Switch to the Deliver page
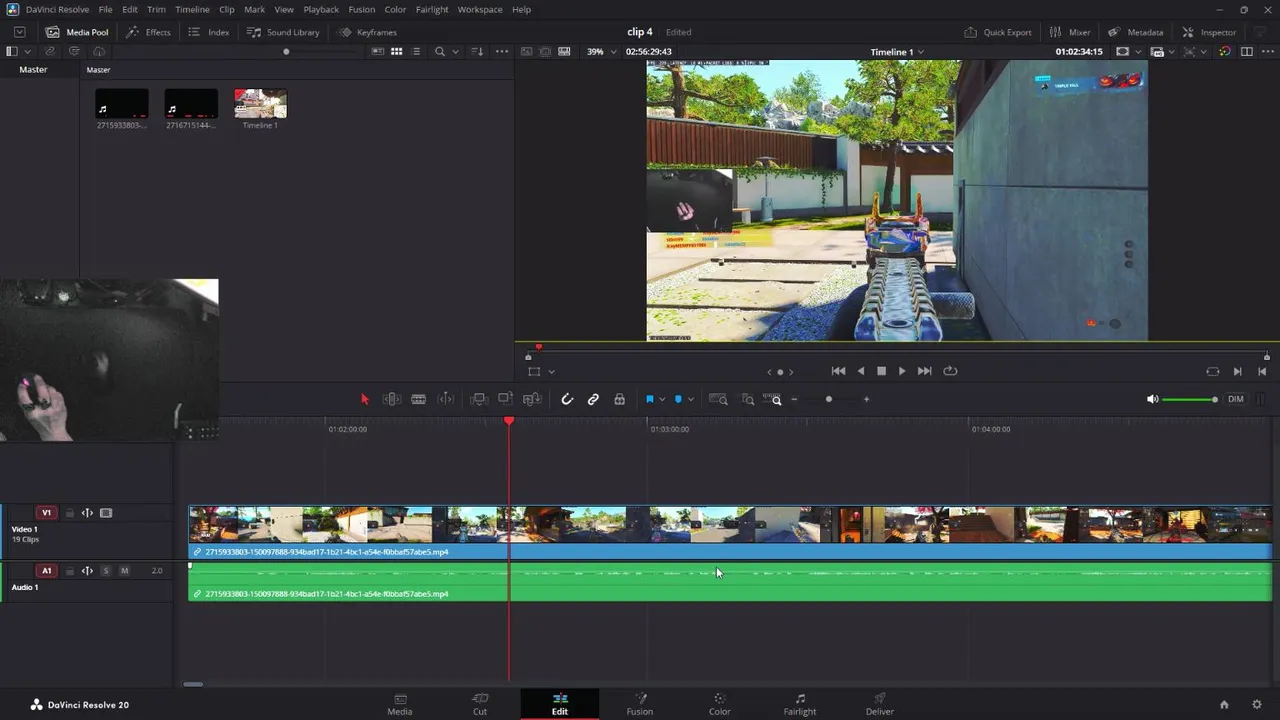Screen dimensions: 1280x720 (x=880, y=704)
